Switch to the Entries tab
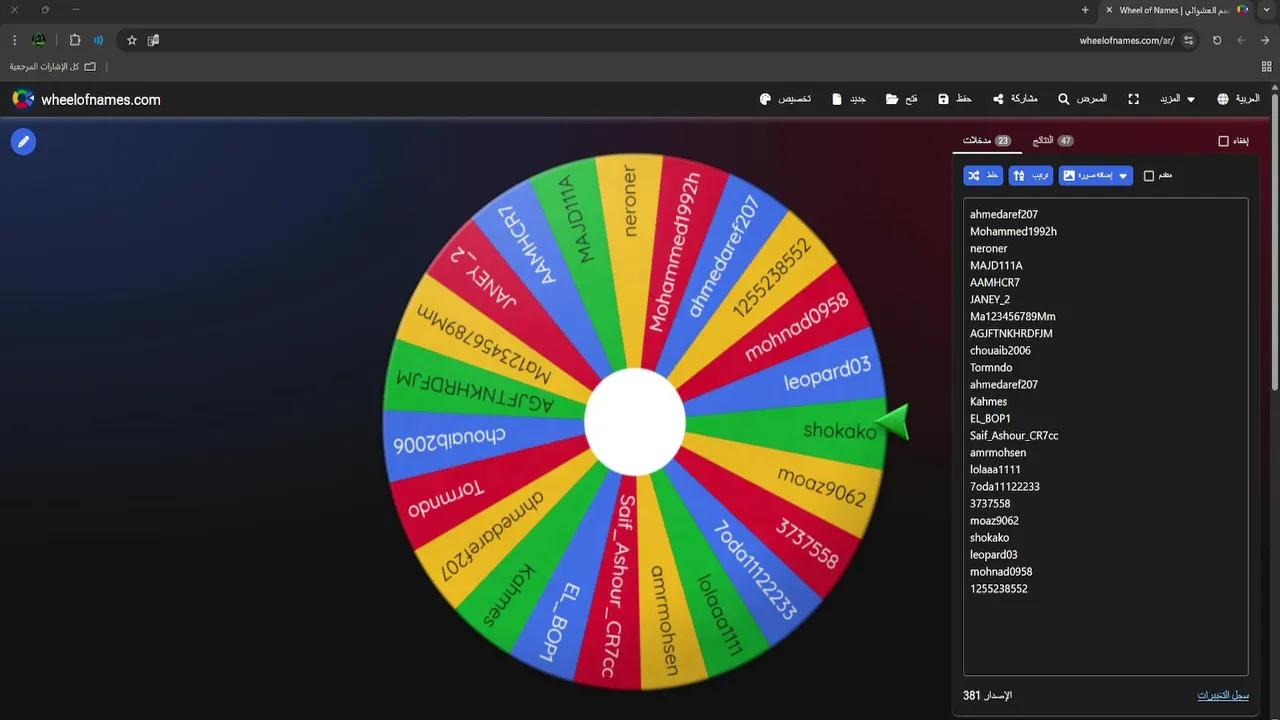 (987, 141)
